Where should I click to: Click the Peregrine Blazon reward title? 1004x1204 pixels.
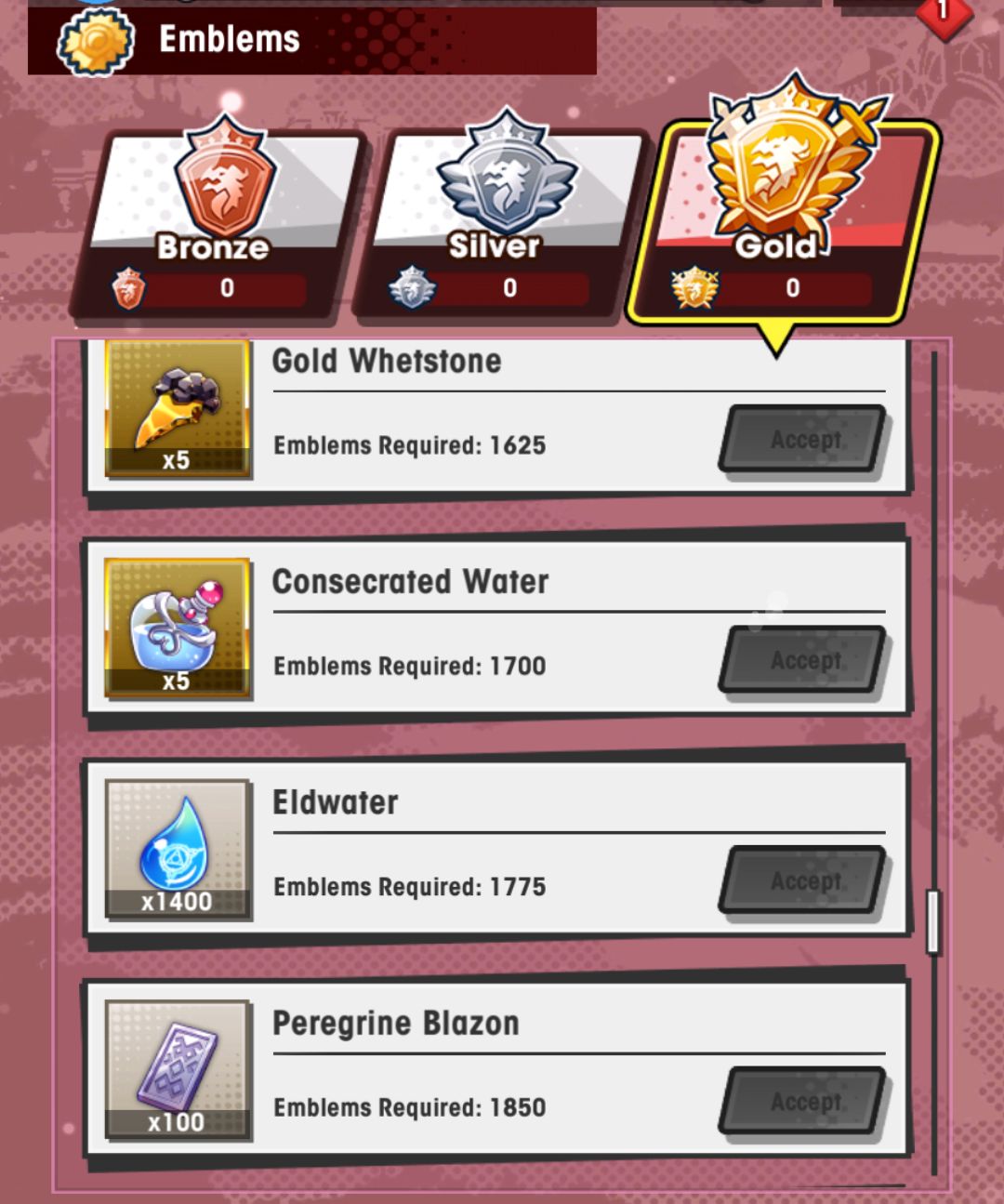click(396, 1024)
